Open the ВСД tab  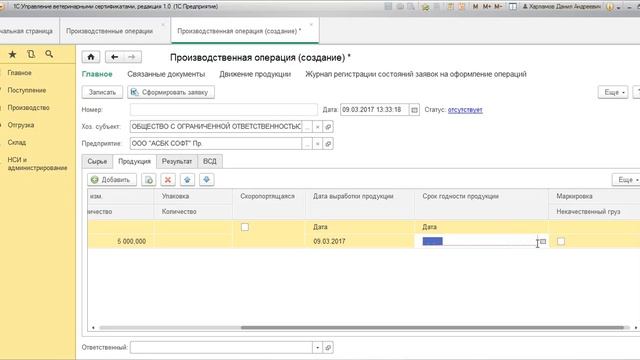pyautogui.click(x=210, y=161)
